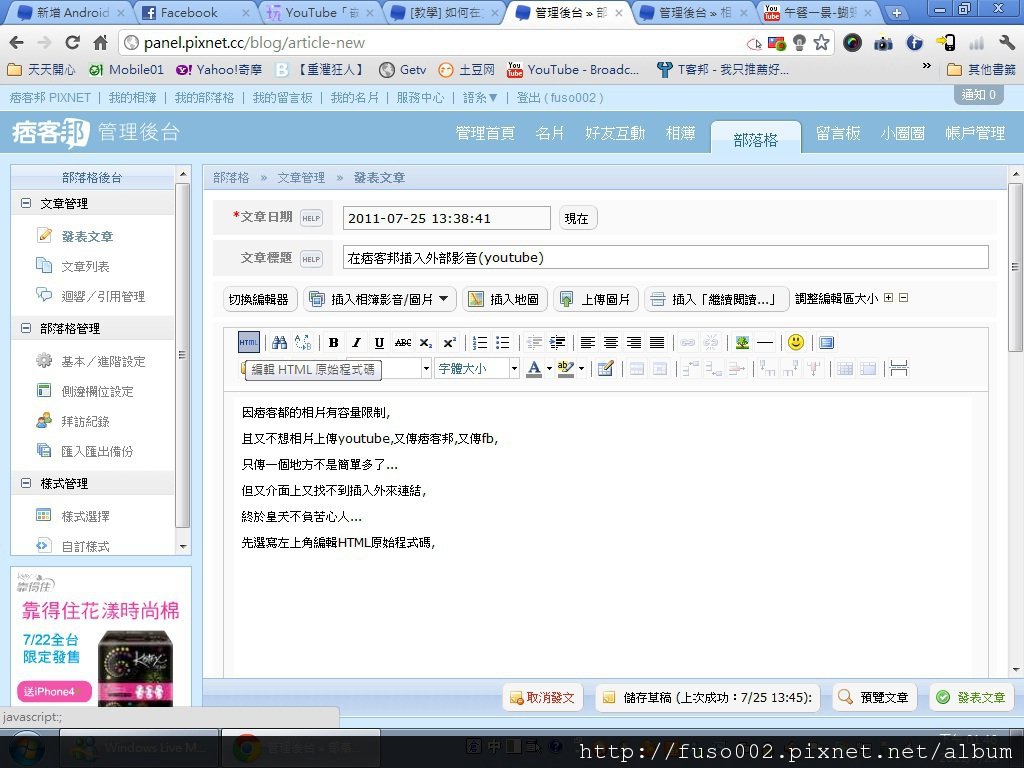The width and height of the screenshot is (1024, 768).
Task: Click the 上傳圖片 button
Action: point(596,299)
